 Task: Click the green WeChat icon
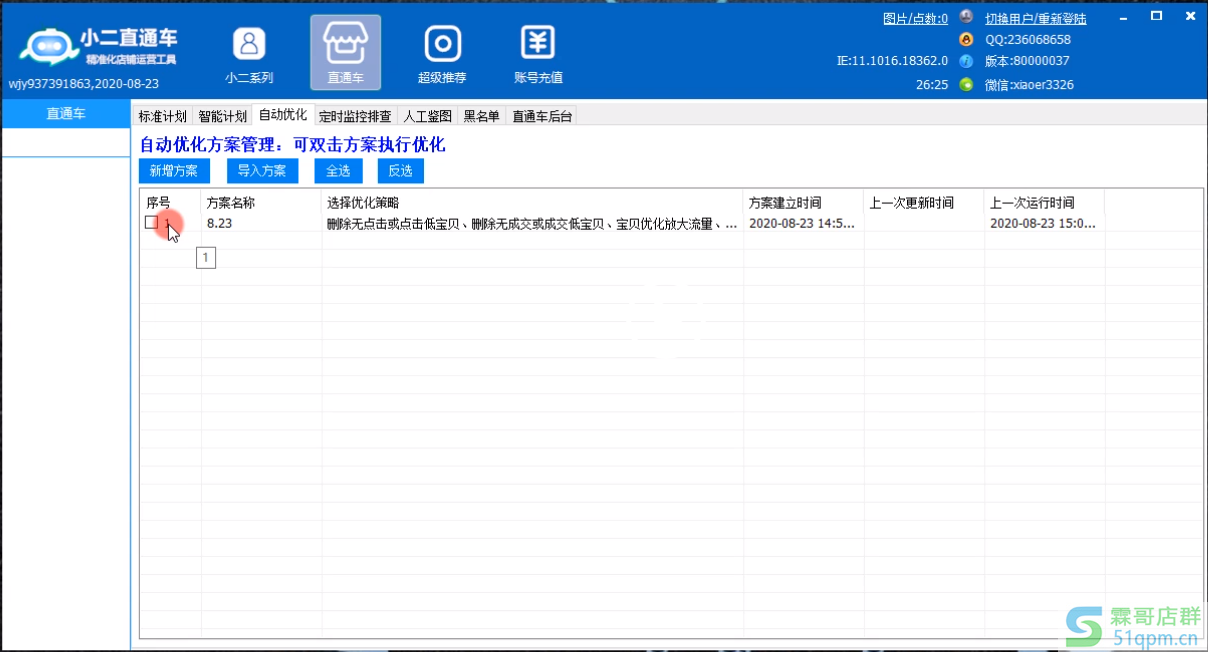click(966, 85)
